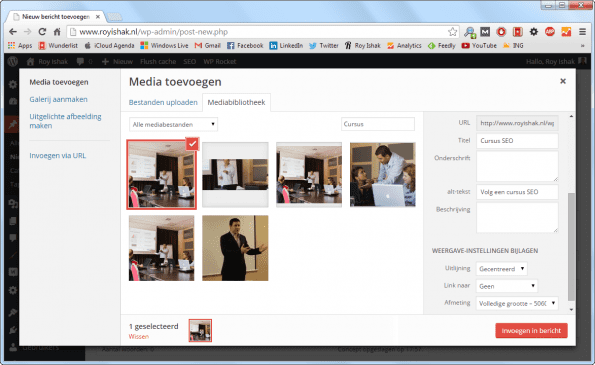The image size is (595, 365).
Task: Click the selected image thumbnail in footer
Action: coord(200,330)
